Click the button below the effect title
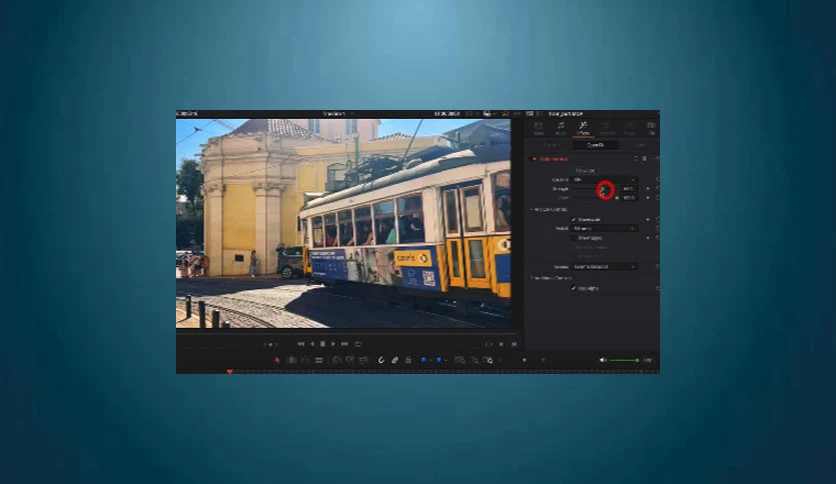Image resolution: width=836 pixels, height=484 pixels. (585, 171)
